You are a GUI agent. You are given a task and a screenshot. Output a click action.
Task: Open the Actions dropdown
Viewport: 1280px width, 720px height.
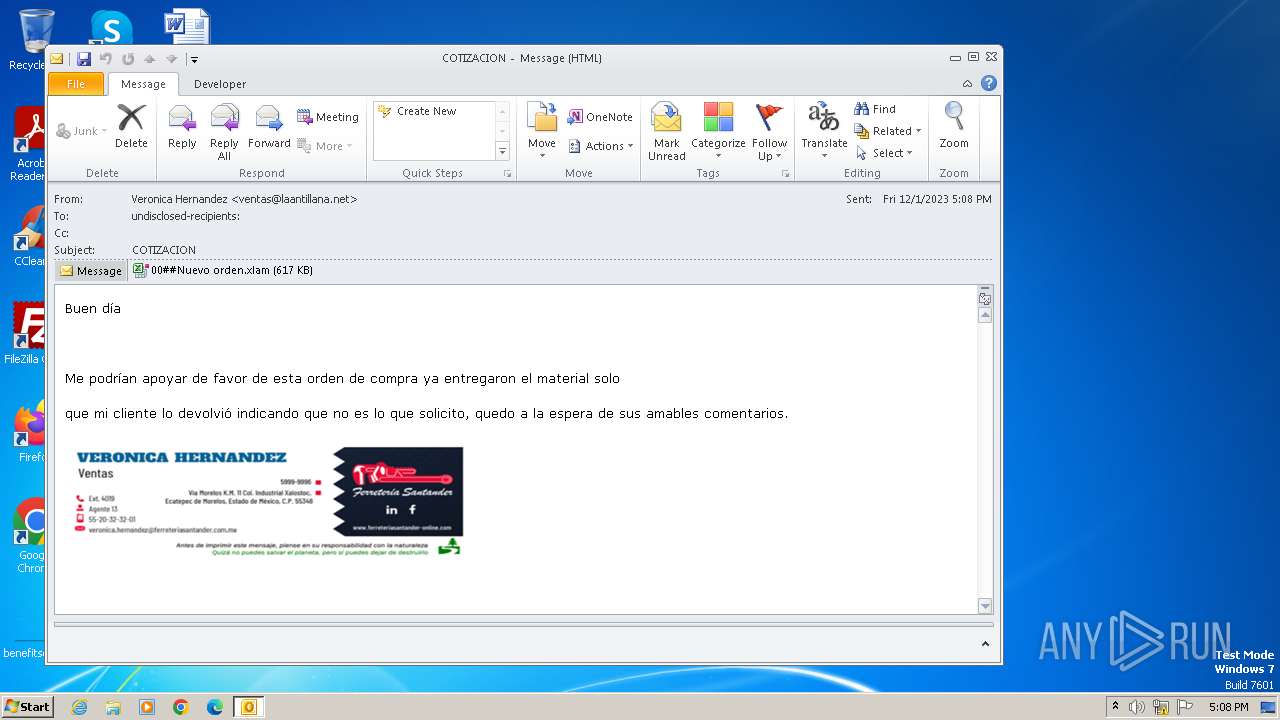pyautogui.click(x=601, y=146)
